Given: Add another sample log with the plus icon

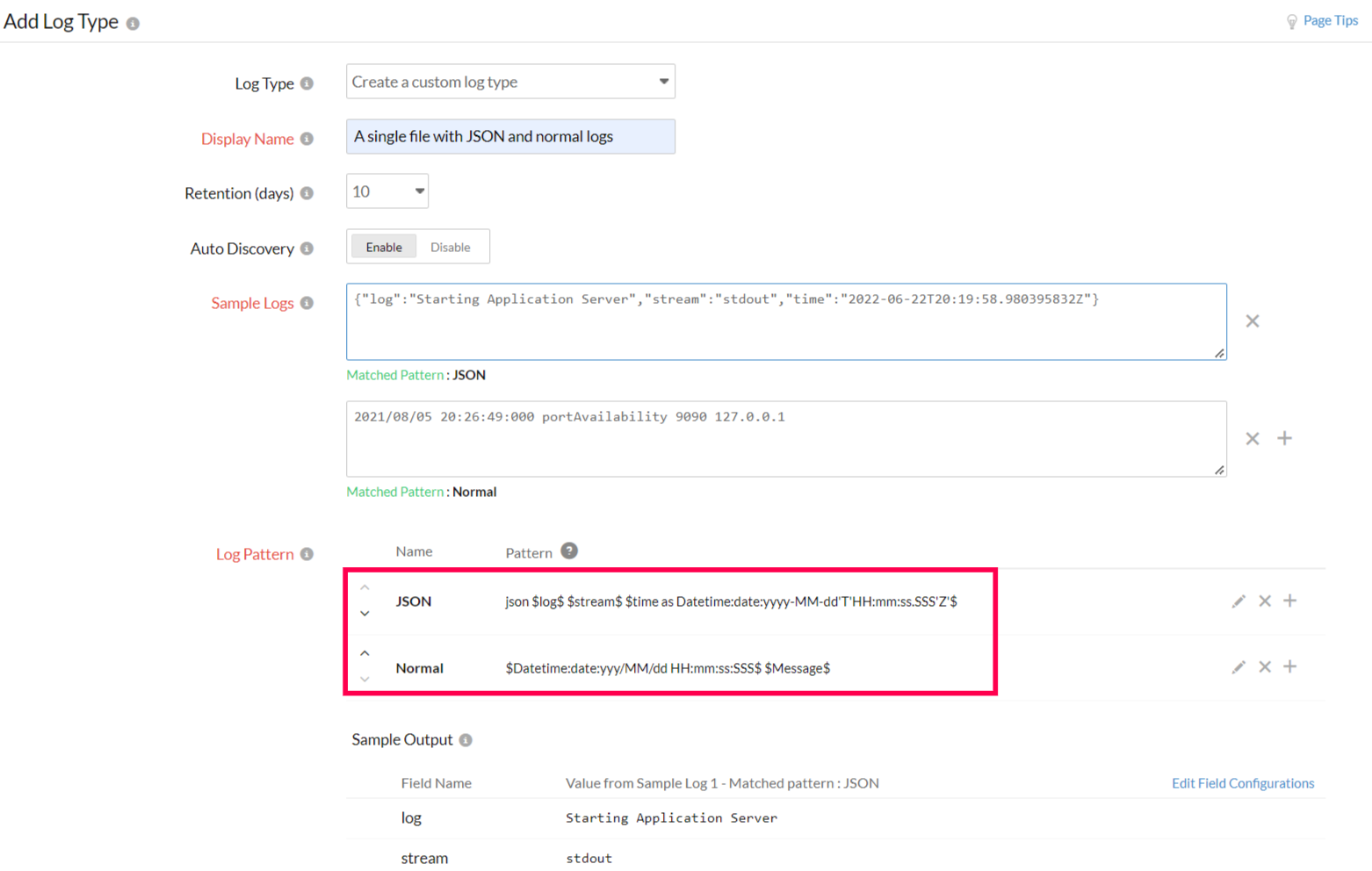Looking at the screenshot, I should click(x=1285, y=438).
